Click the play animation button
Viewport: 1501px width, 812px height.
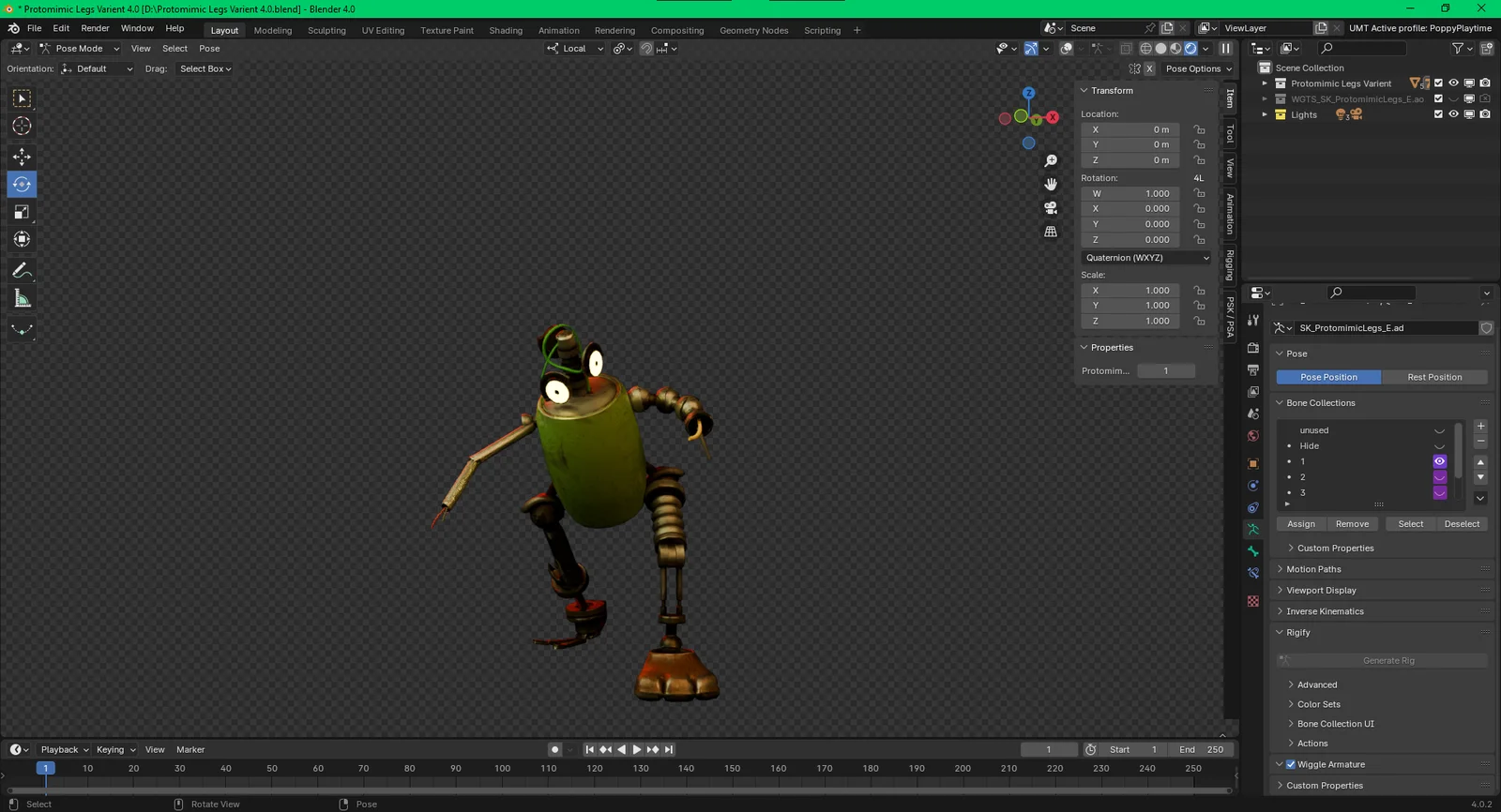pyautogui.click(x=637, y=749)
